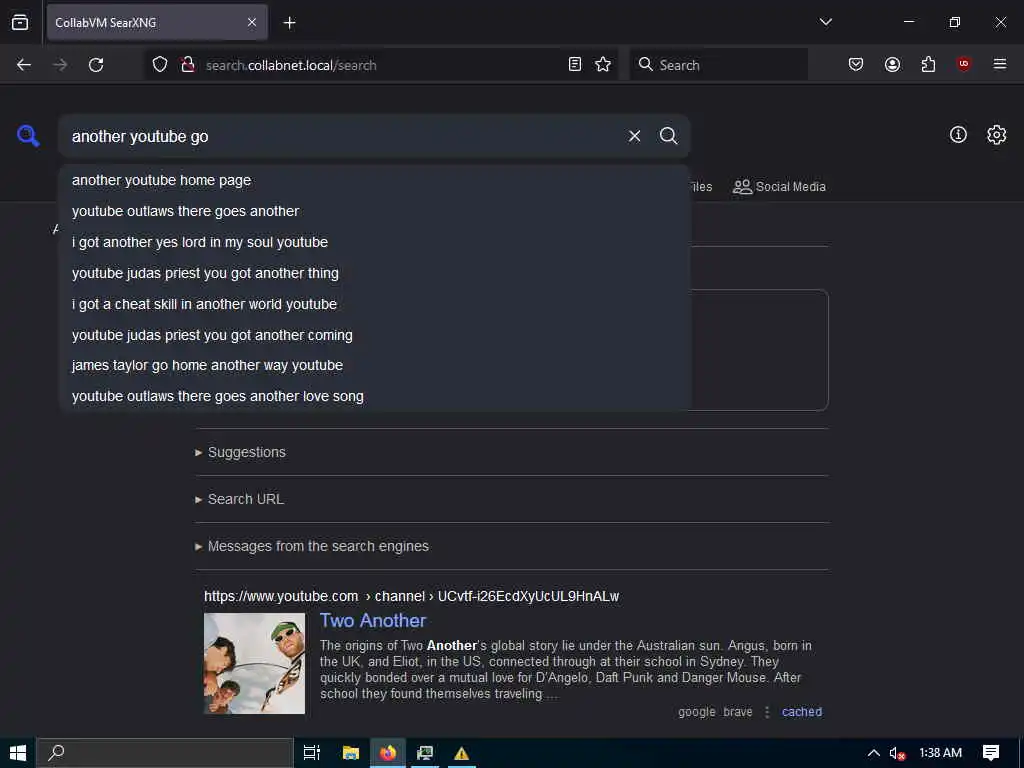This screenshot has height=768, width=1024.
Task: Open the Firefox account icon
Action: [892, 65]
